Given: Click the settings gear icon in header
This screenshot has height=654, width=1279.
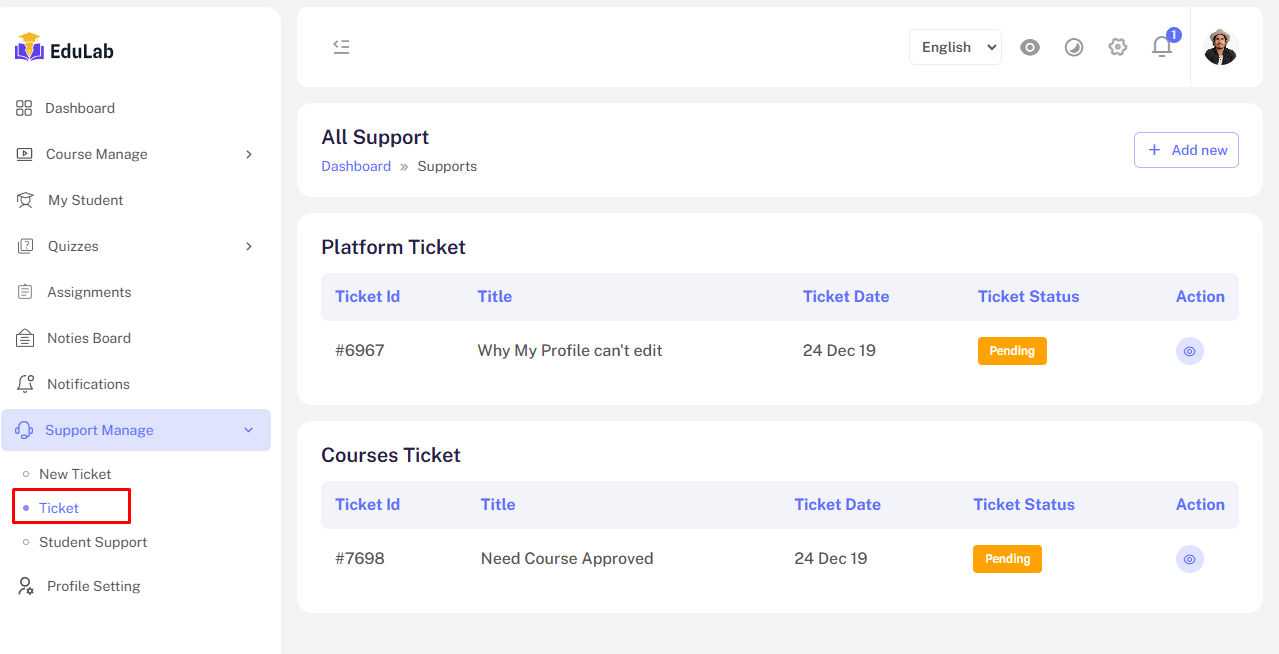Looking at the screenshot, I should pos(1118,47).
